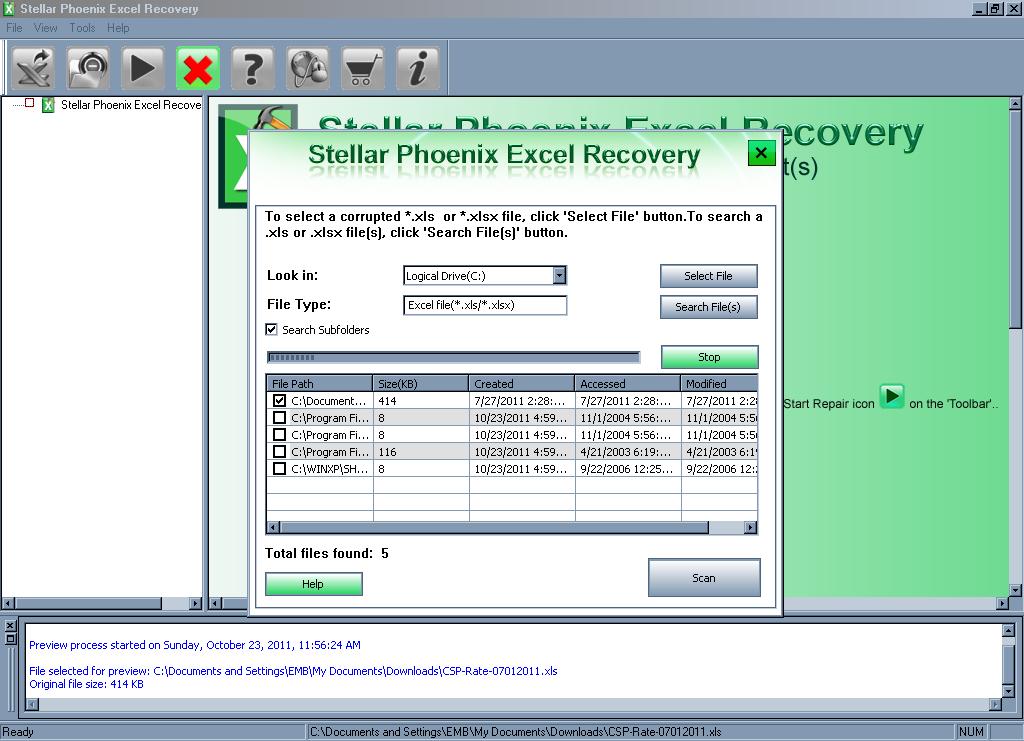Image resolution: width=1024 pixels, height=741 pixels.
Task: Toggle the Search Subfolders checkbox
Action: click(x=272, y=330)
